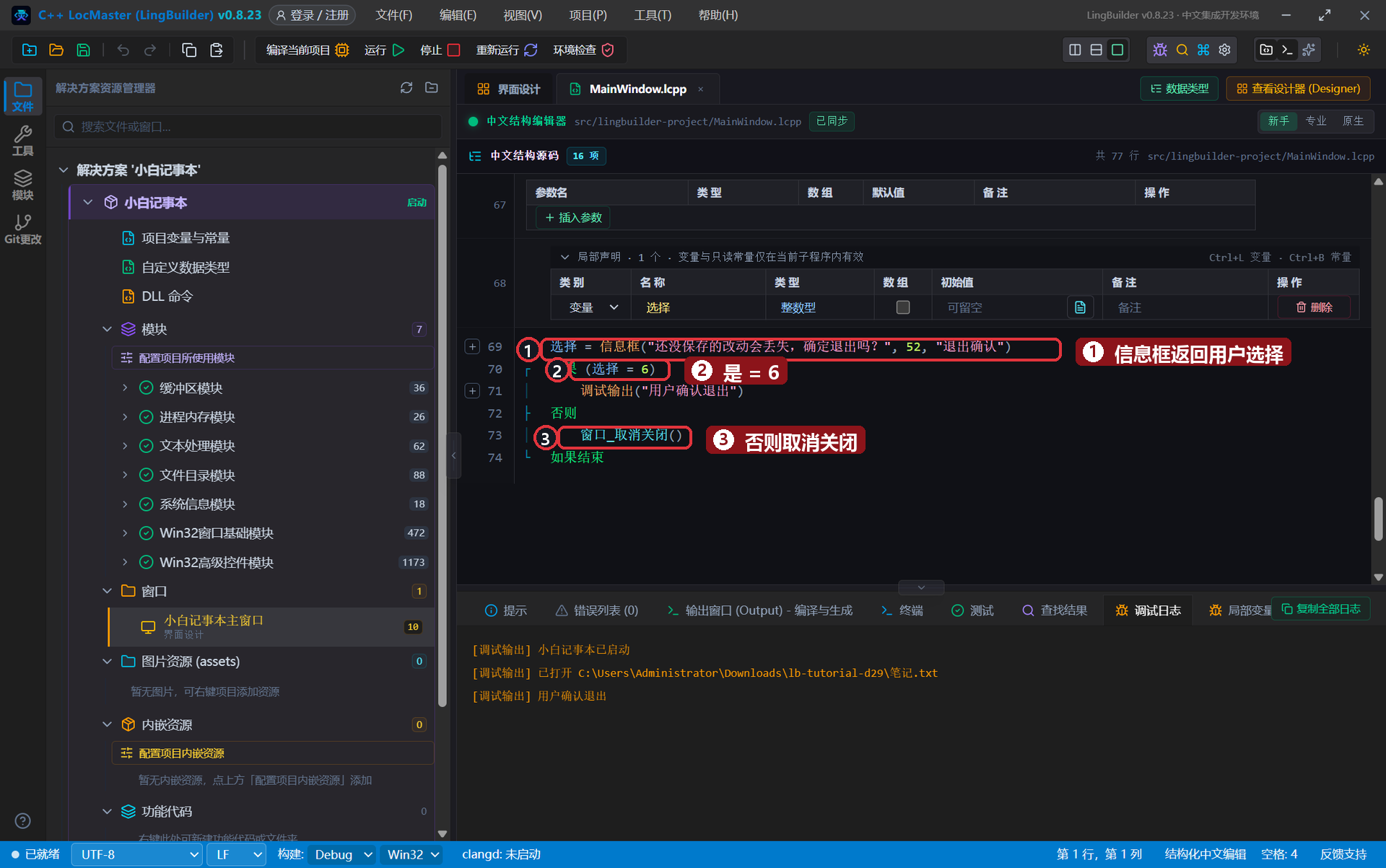Open the Win32 platform dropdown
Viewport: 1386px width, 868px height.
tap(413, 854)
